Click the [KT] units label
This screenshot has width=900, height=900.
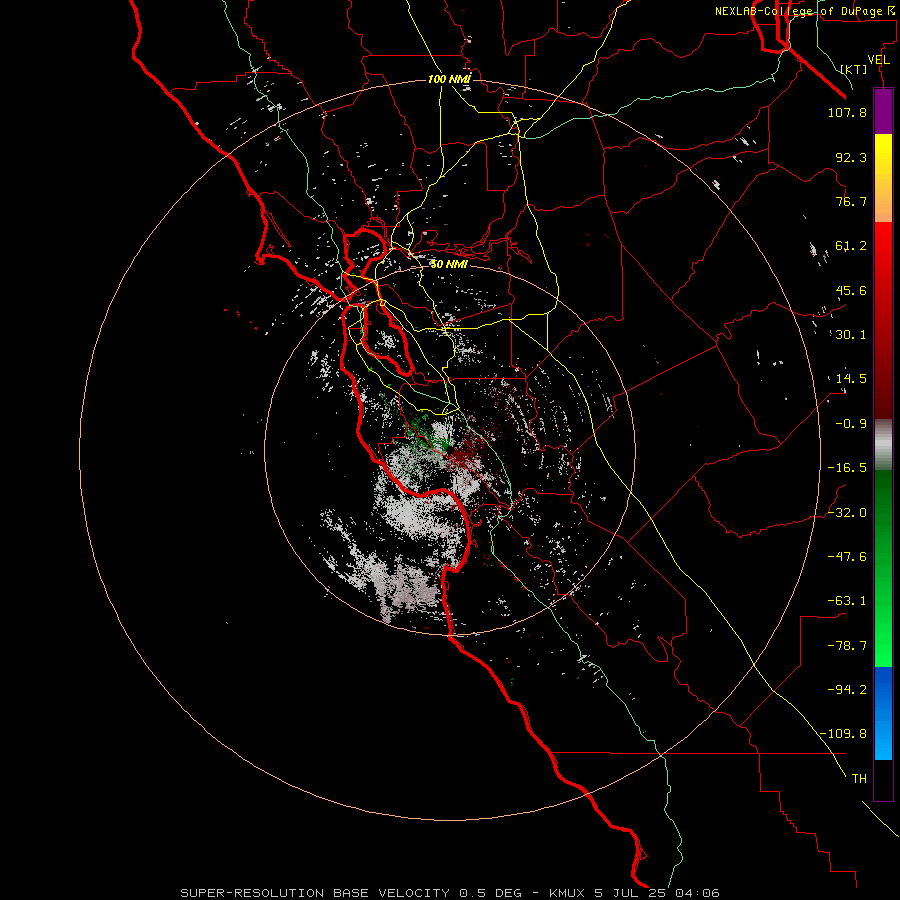coord(854,69)
